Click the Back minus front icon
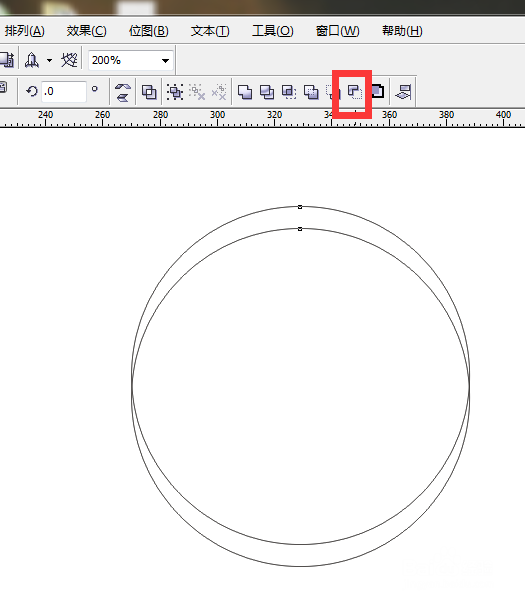Viewport: 525px width, 603px height. pyautogui.click(x=355, y=92)
